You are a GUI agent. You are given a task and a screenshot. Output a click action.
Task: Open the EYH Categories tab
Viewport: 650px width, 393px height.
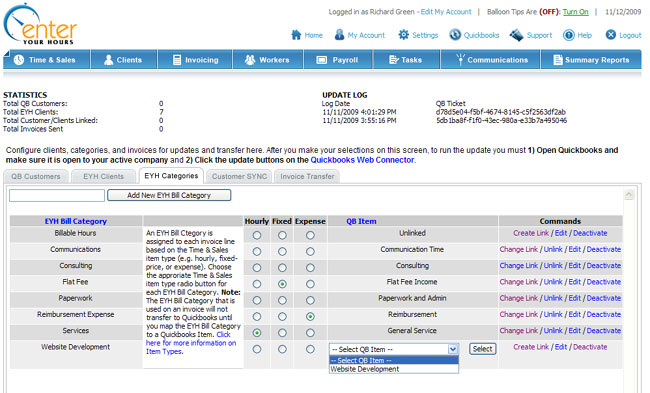click(x=171, y=176)
